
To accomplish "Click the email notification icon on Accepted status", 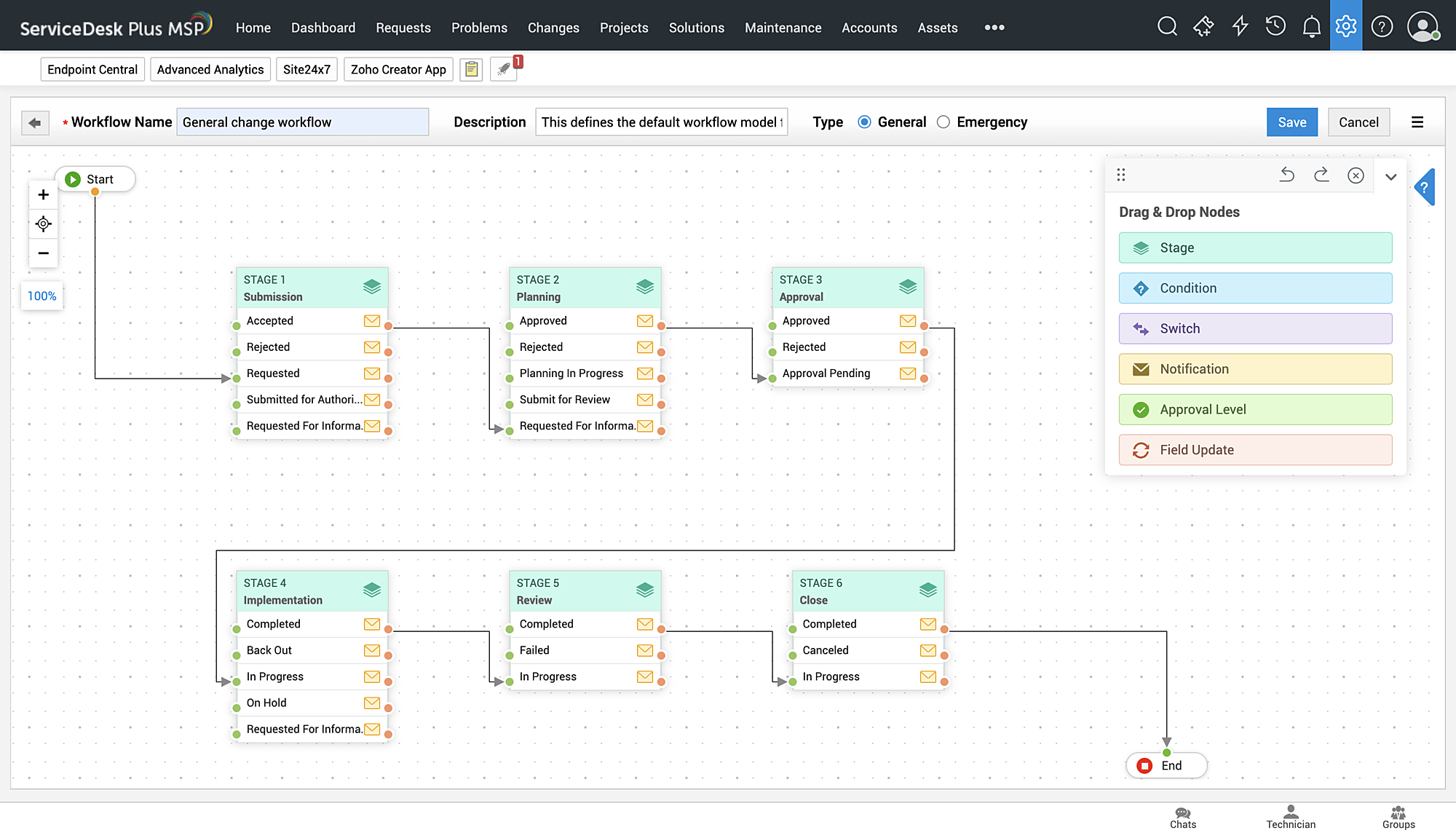I will coord(372,320).
